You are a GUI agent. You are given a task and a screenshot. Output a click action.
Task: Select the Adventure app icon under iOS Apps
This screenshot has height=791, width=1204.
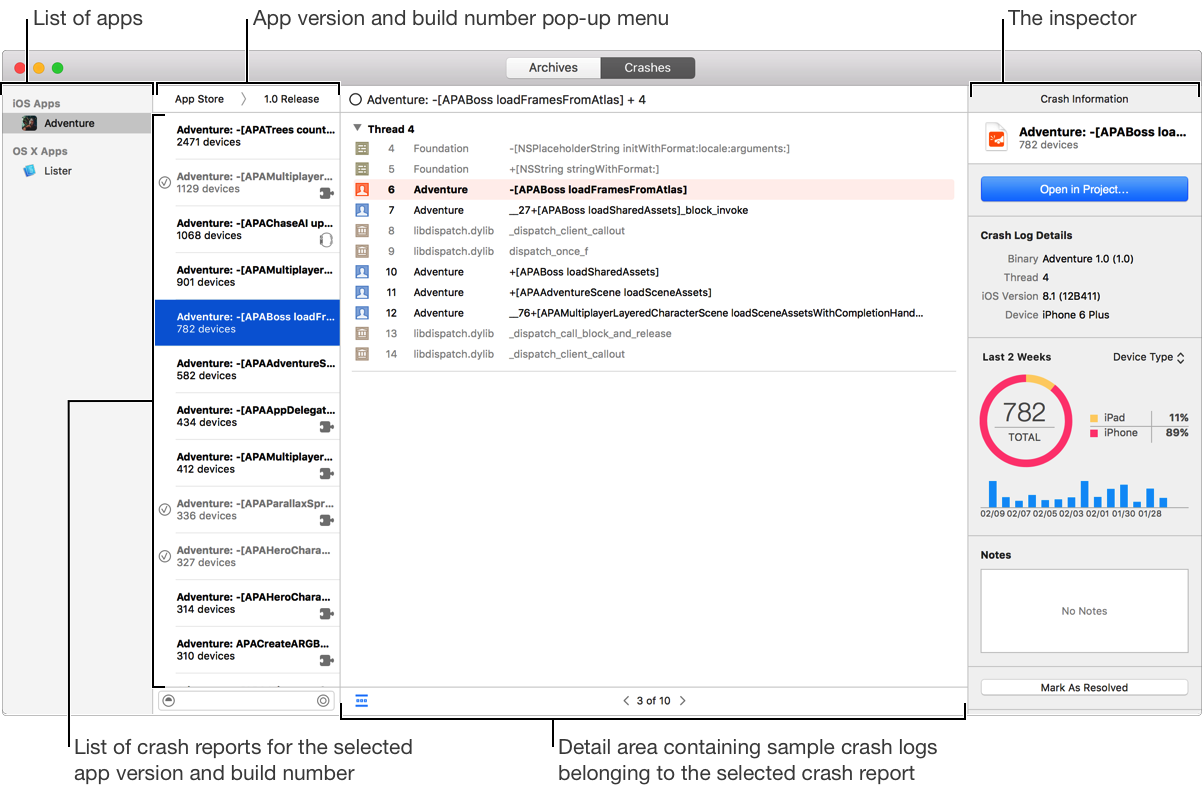coord(30,123)
